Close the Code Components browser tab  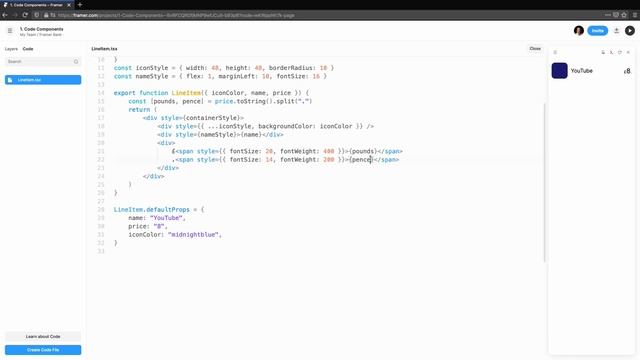(x=69, y=5)
